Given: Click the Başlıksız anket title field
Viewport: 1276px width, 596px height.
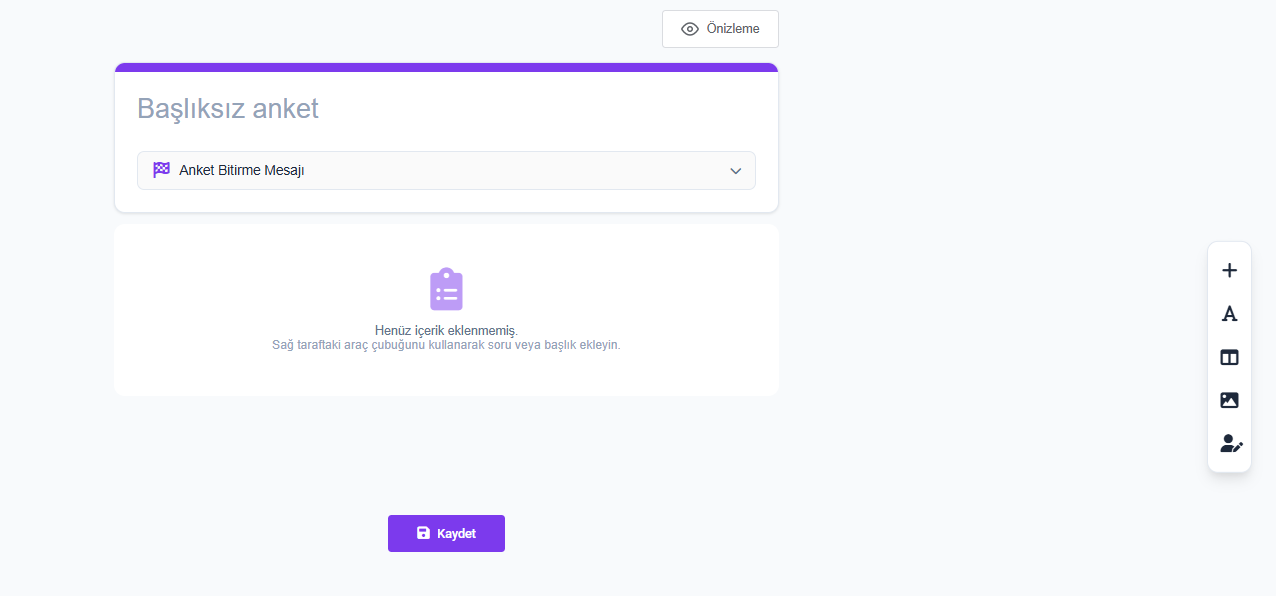Looking at the screenshot, I should click(228, 108).
